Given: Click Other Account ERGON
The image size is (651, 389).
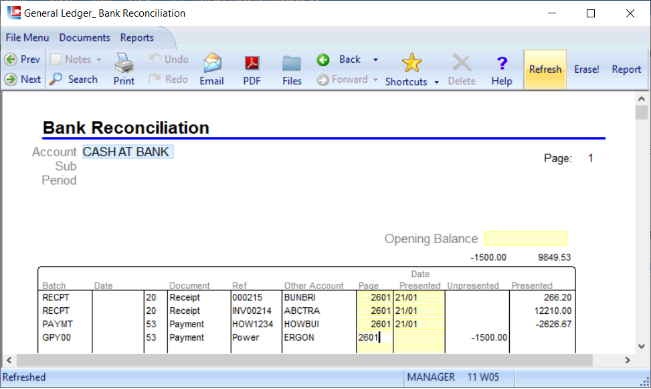Looking at the screenshot, I should click(299, 337).
